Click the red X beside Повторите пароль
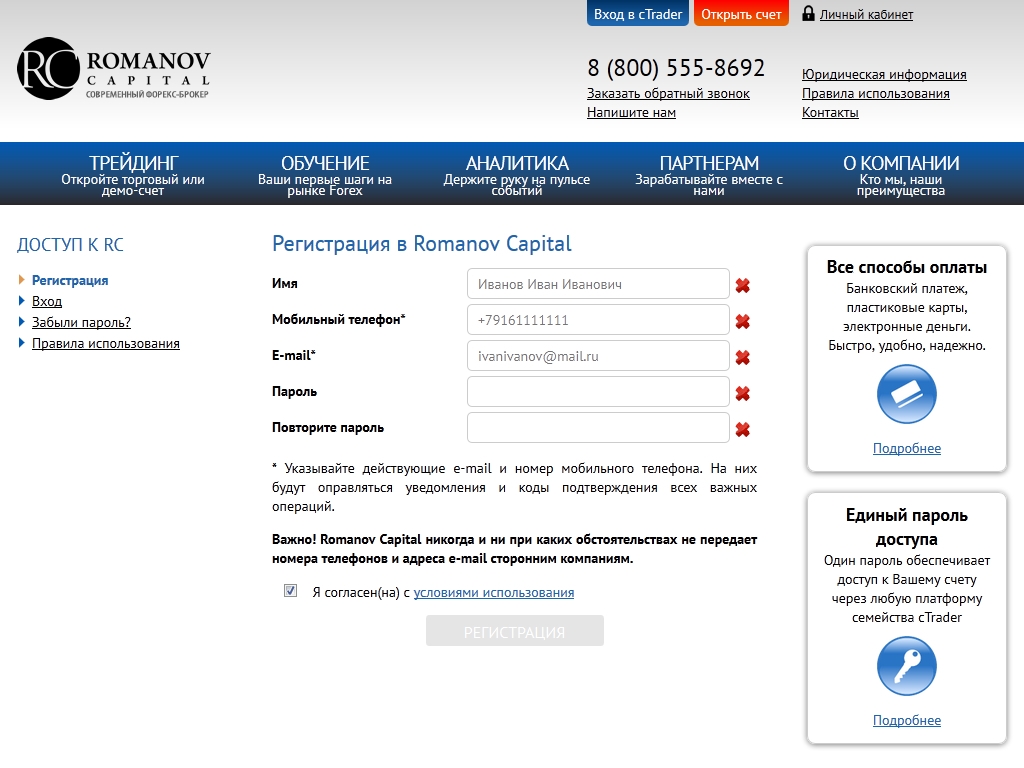The image size is (1024, 768). 742,430
